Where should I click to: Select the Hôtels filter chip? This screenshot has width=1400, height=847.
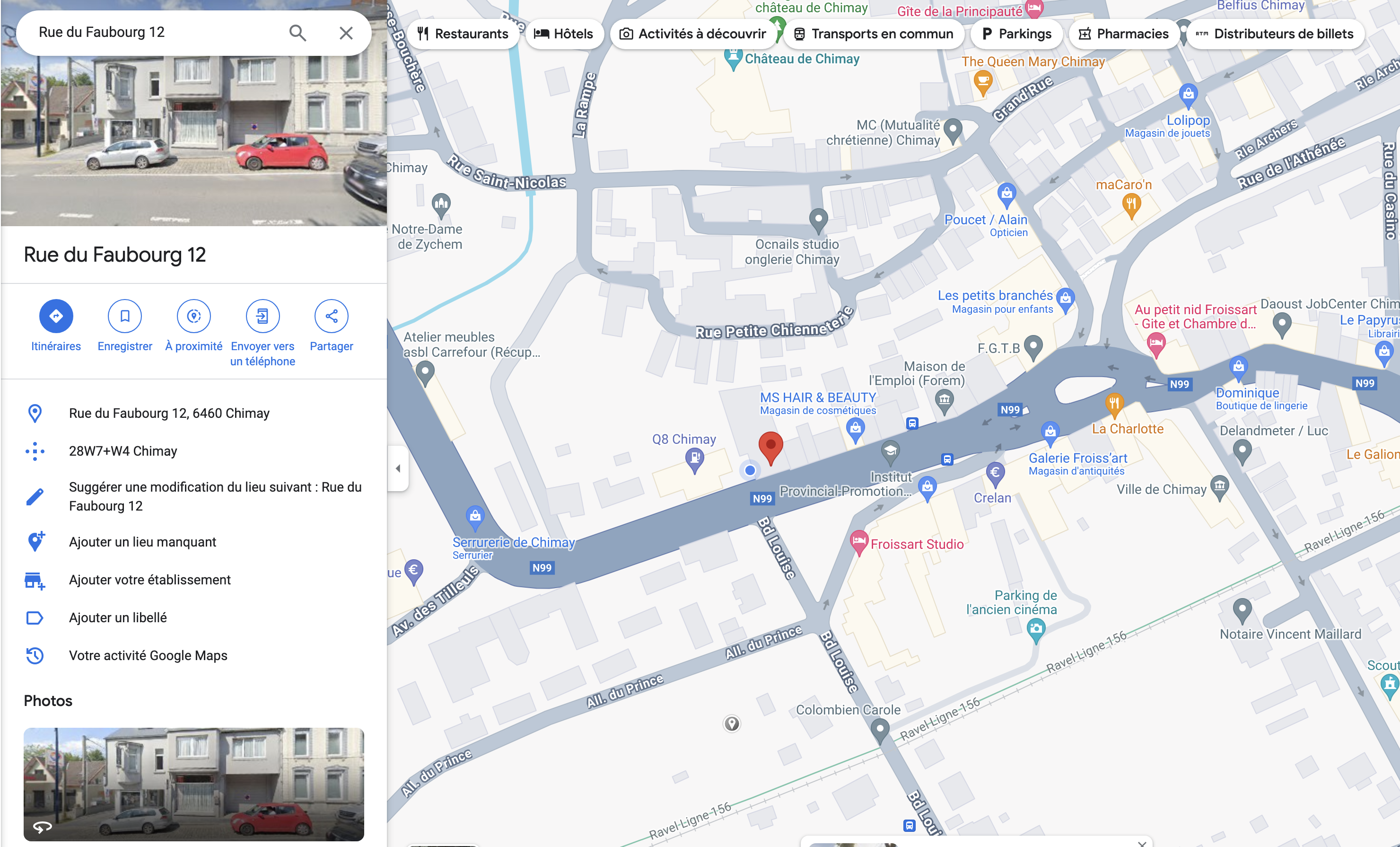[564, 34]
